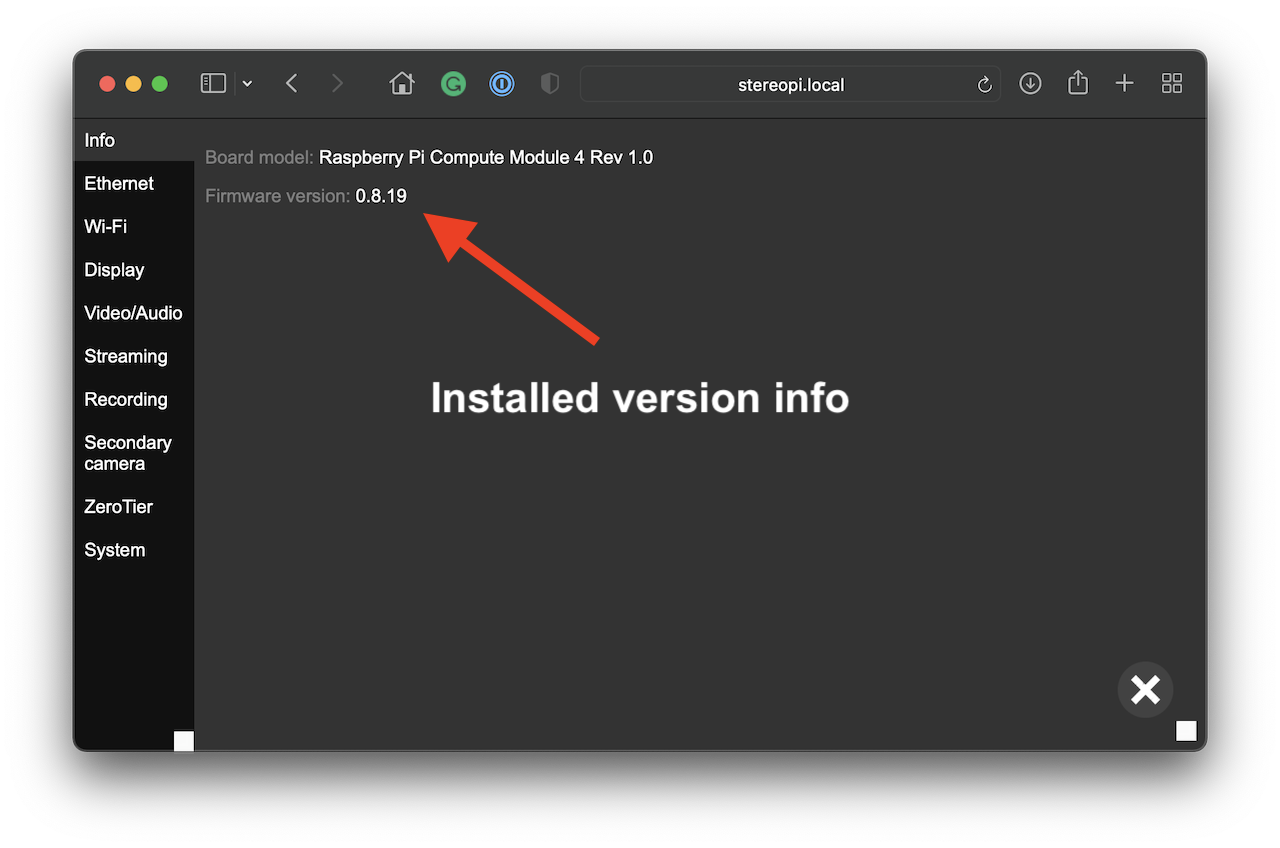
Task: Switch to the Video/Audio section
Action: tap(133, 313)
